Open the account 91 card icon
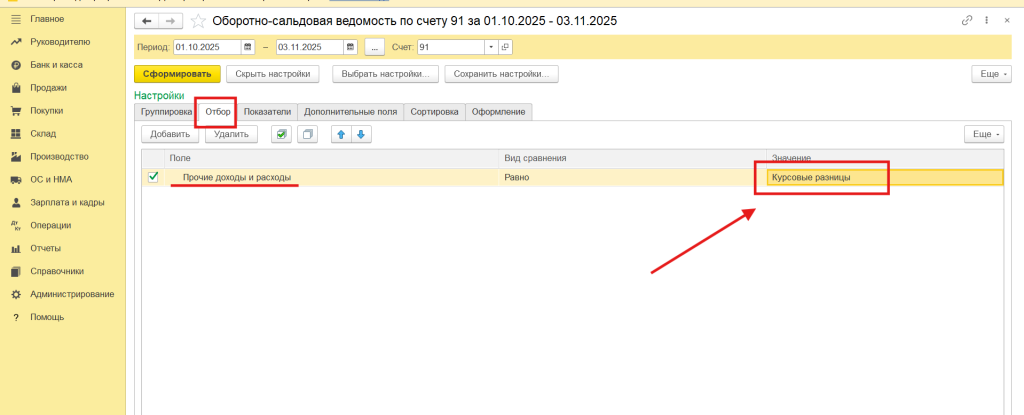The width and height of the screenshot is (1024, 415). [x=505, y=47]
